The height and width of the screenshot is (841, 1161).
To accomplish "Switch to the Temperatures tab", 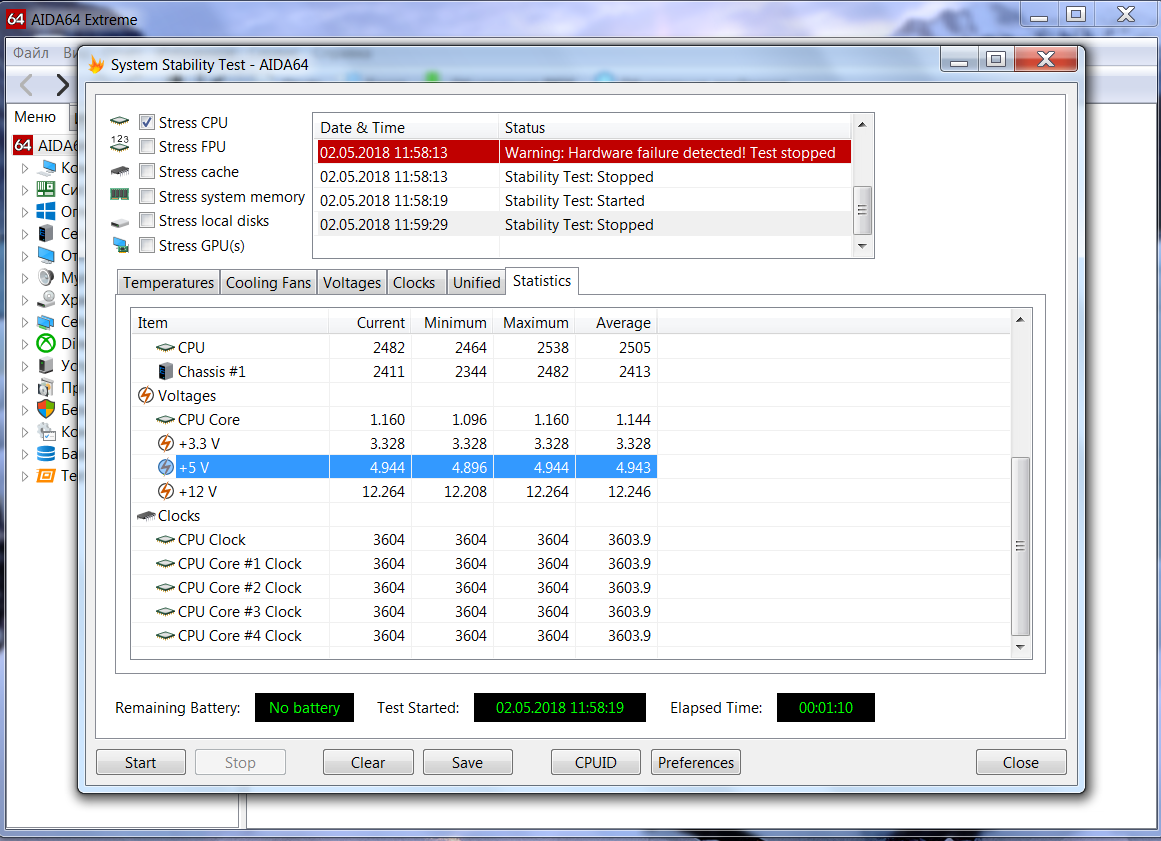I will coord(168,282).
